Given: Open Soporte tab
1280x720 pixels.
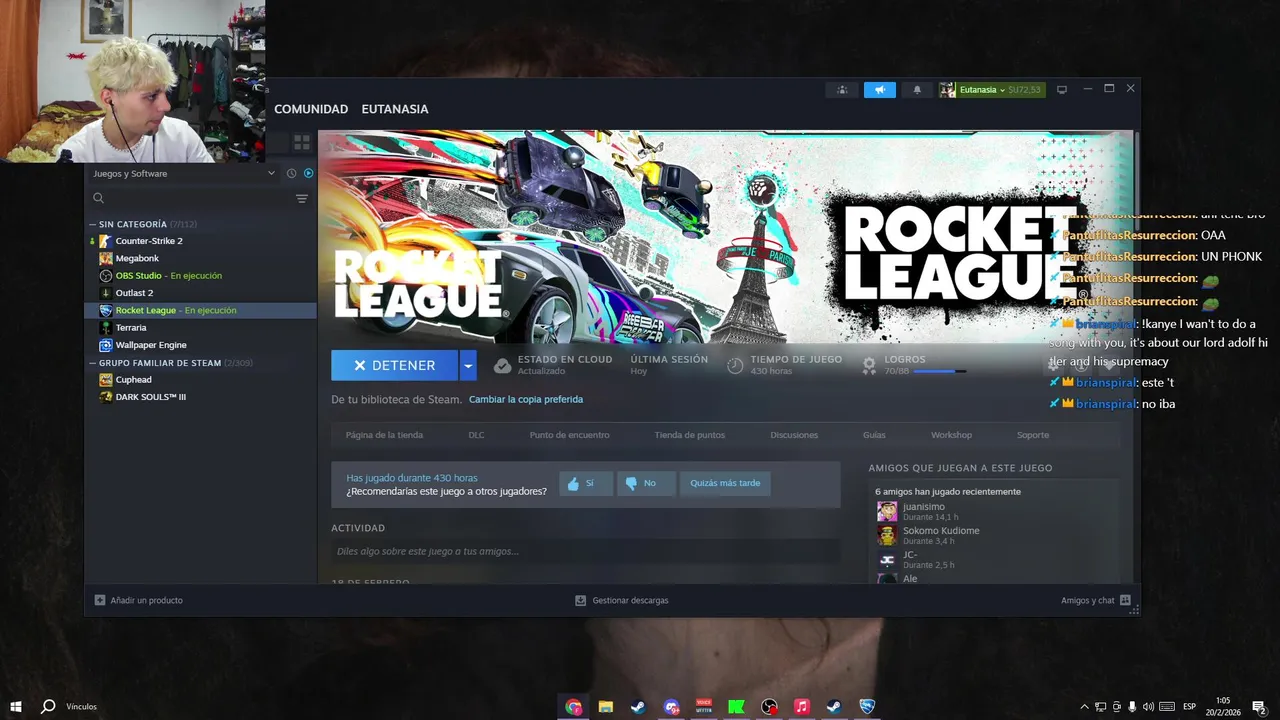Looking at the screenshot, I should (1033, 435).
